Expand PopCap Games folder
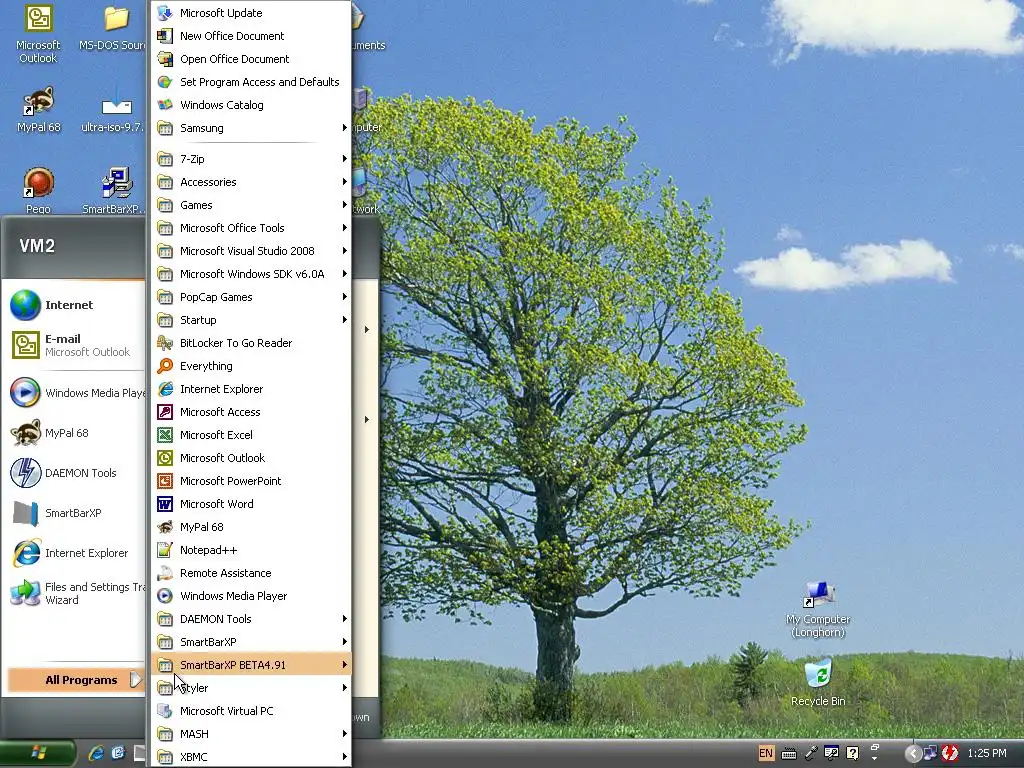 (251, 297)
